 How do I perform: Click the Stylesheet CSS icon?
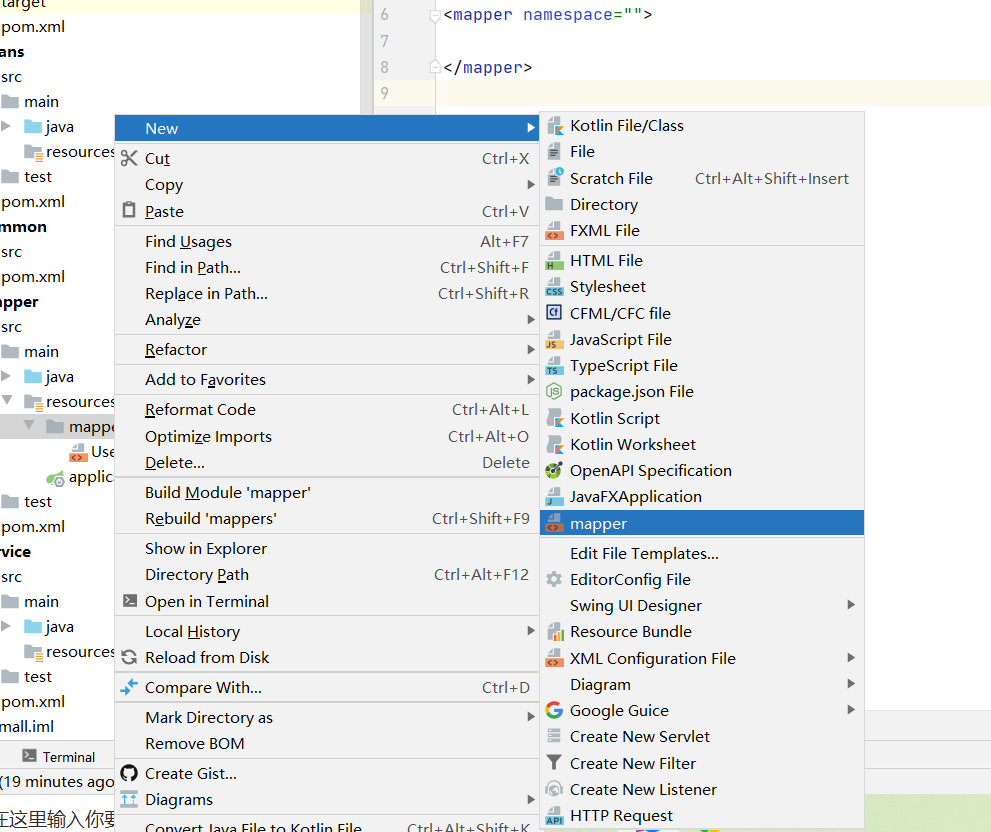[x=554, y=287]
